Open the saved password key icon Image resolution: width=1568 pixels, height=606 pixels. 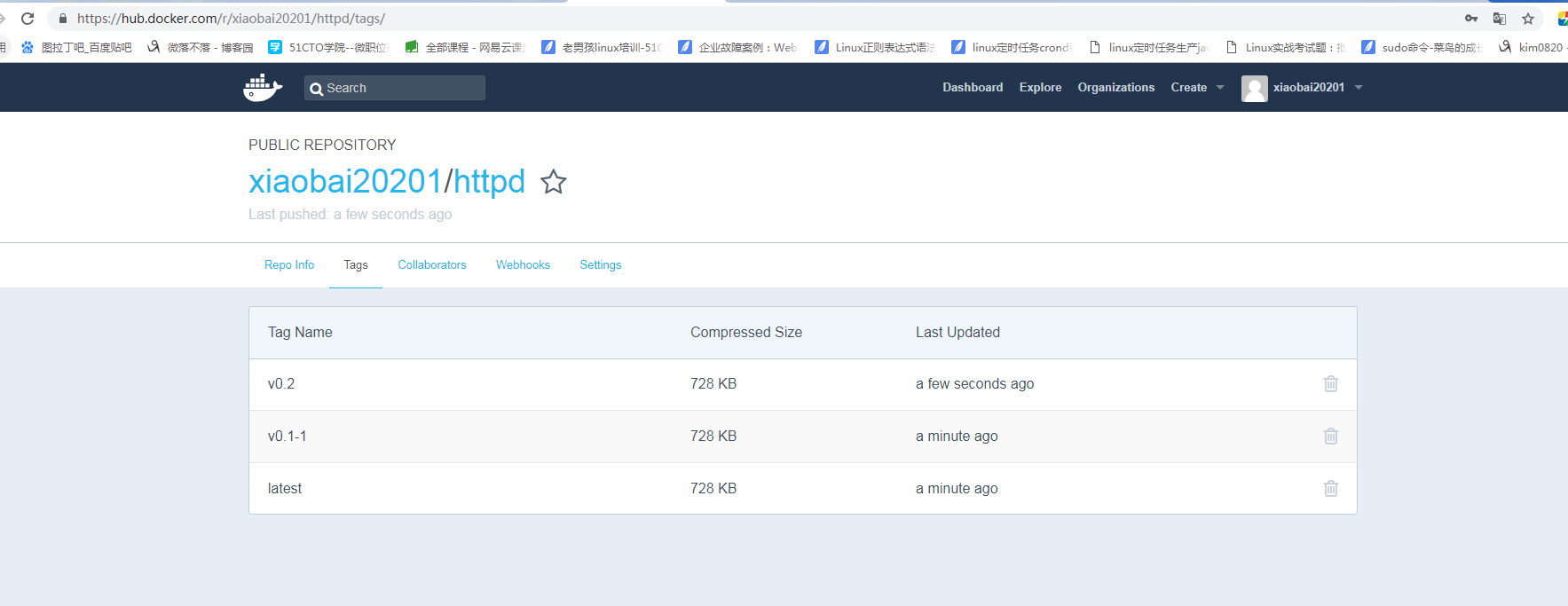[1471, 19]
